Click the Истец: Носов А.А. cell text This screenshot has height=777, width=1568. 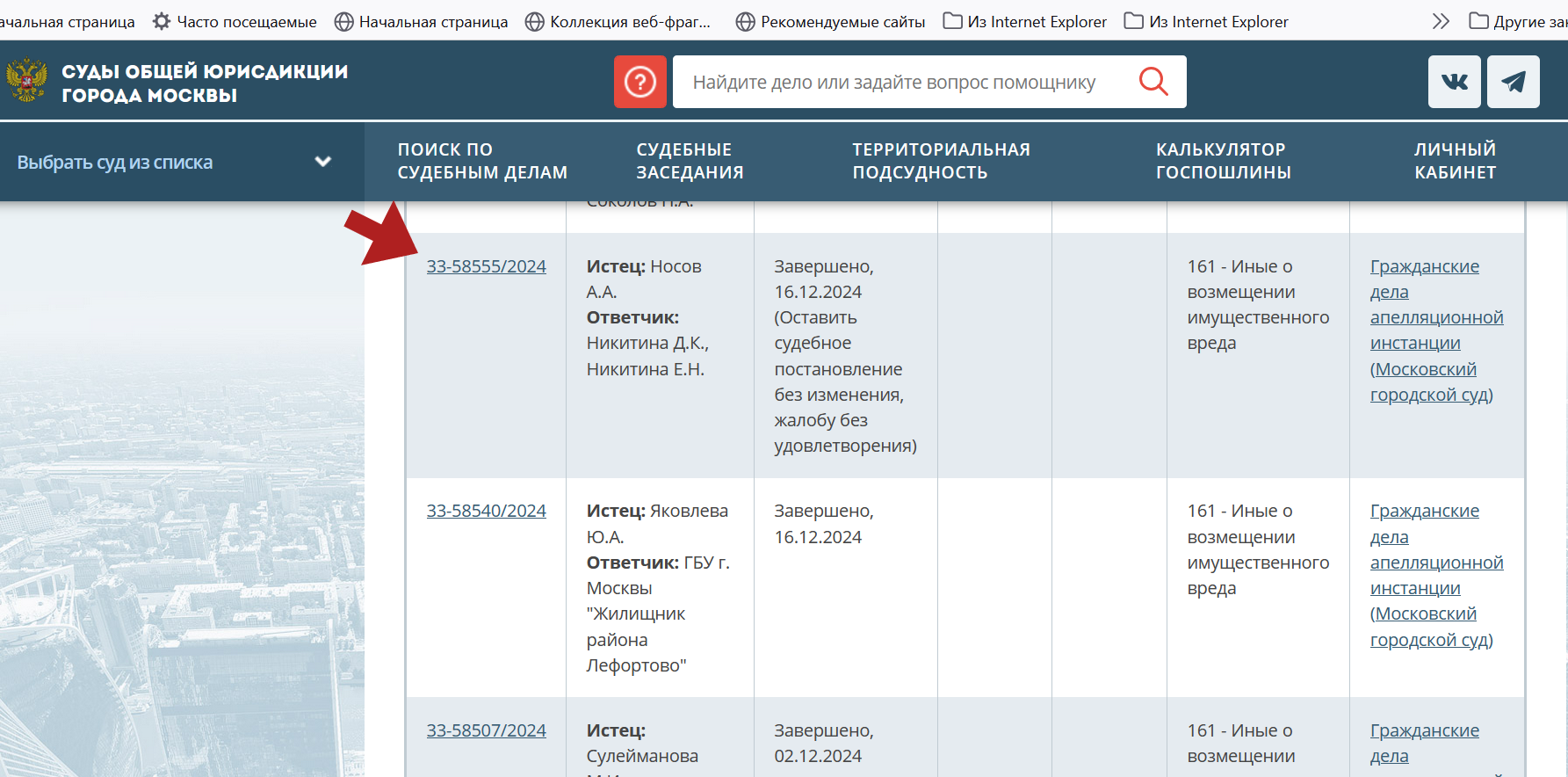[644, 279]
